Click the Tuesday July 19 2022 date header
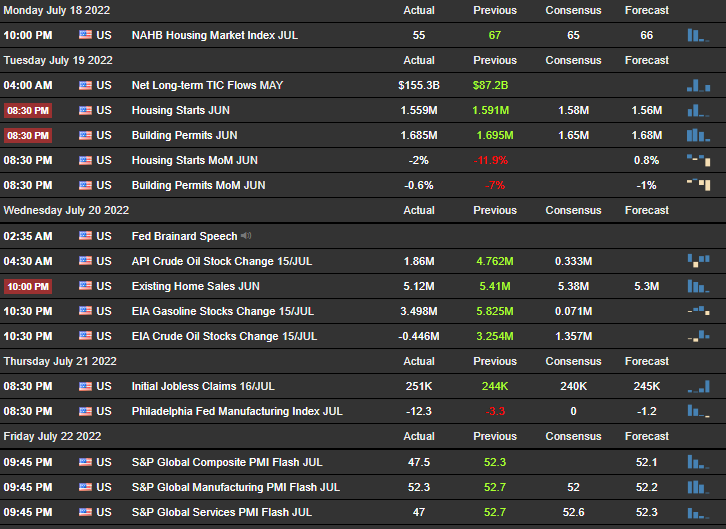The width and height of the screenshot is (726, 529). [58, 60]
